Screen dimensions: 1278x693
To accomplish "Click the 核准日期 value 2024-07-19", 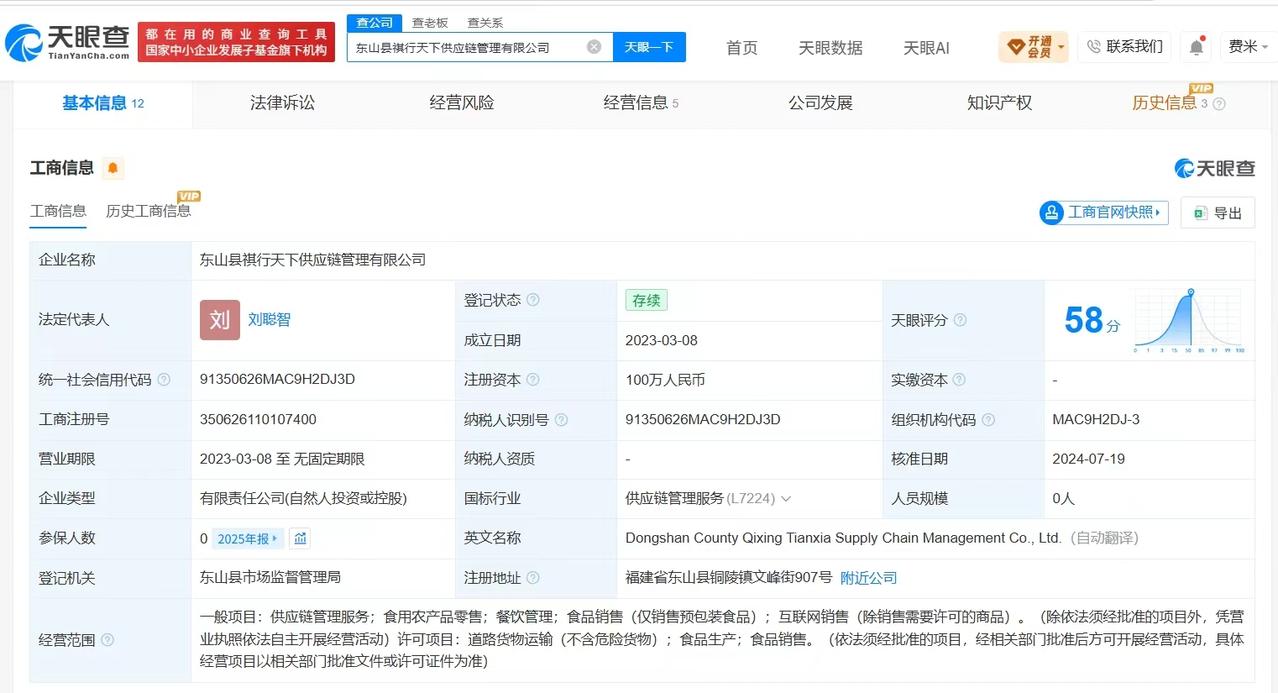I will click(1089, 459).
